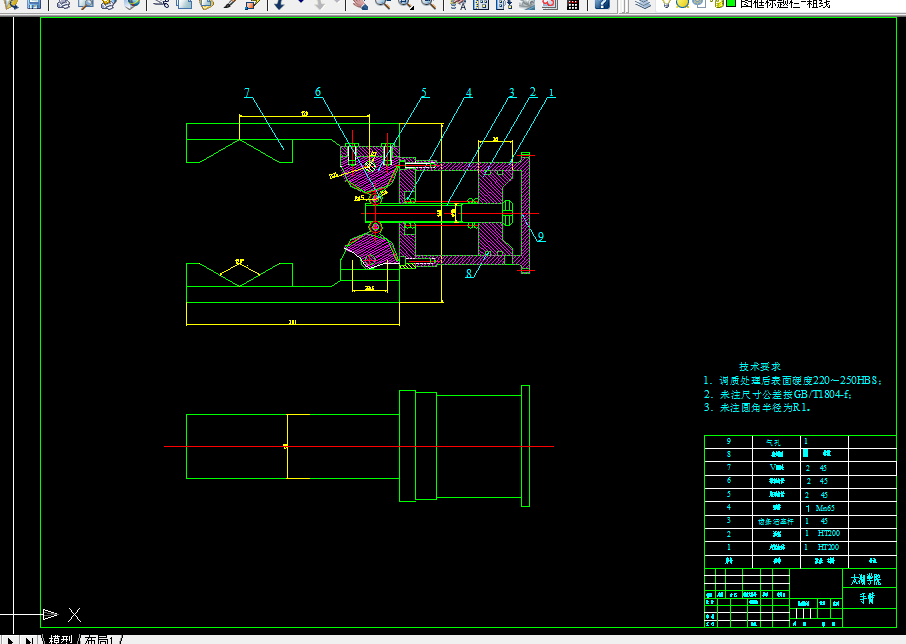Select the 281 overall length dimension

(x=292, y=322)
